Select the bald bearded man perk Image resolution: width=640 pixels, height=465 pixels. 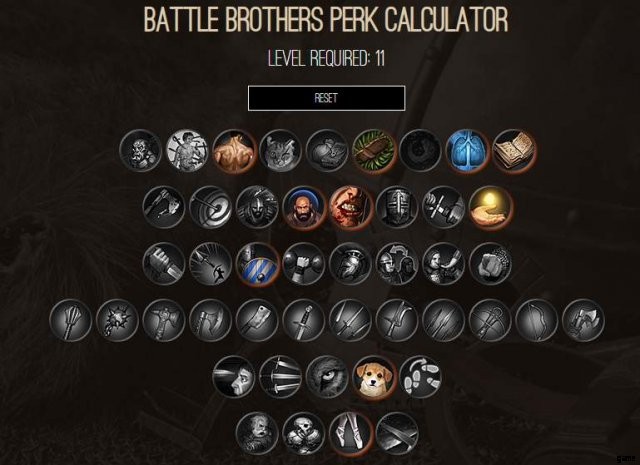[x=304, y=207]
